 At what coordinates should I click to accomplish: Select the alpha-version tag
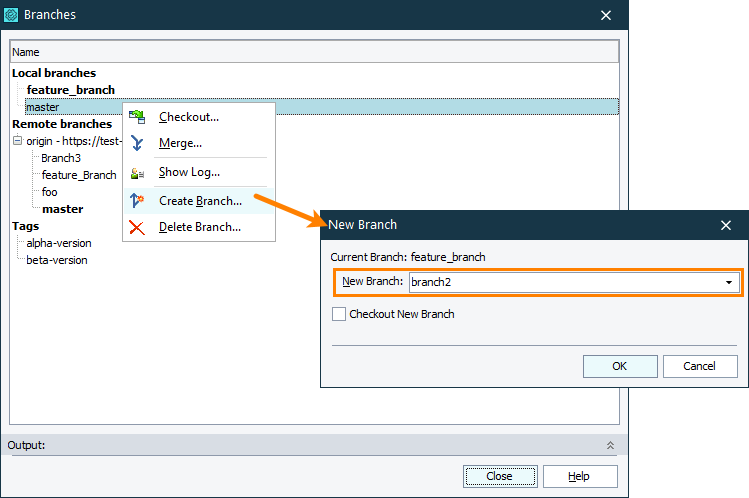tap(58, 243)
